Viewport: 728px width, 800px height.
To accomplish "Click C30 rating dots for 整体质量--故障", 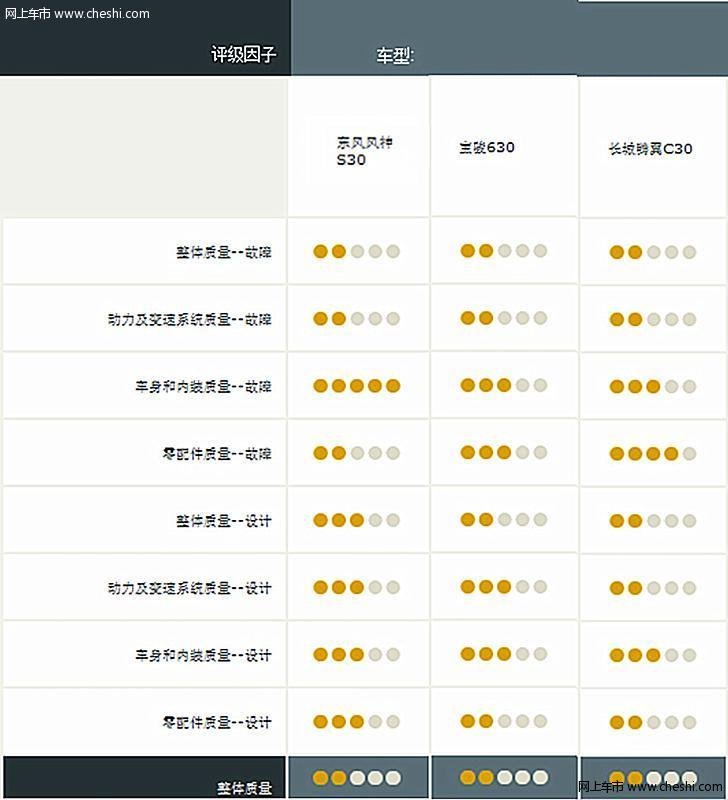I will [x=653, y=252].
